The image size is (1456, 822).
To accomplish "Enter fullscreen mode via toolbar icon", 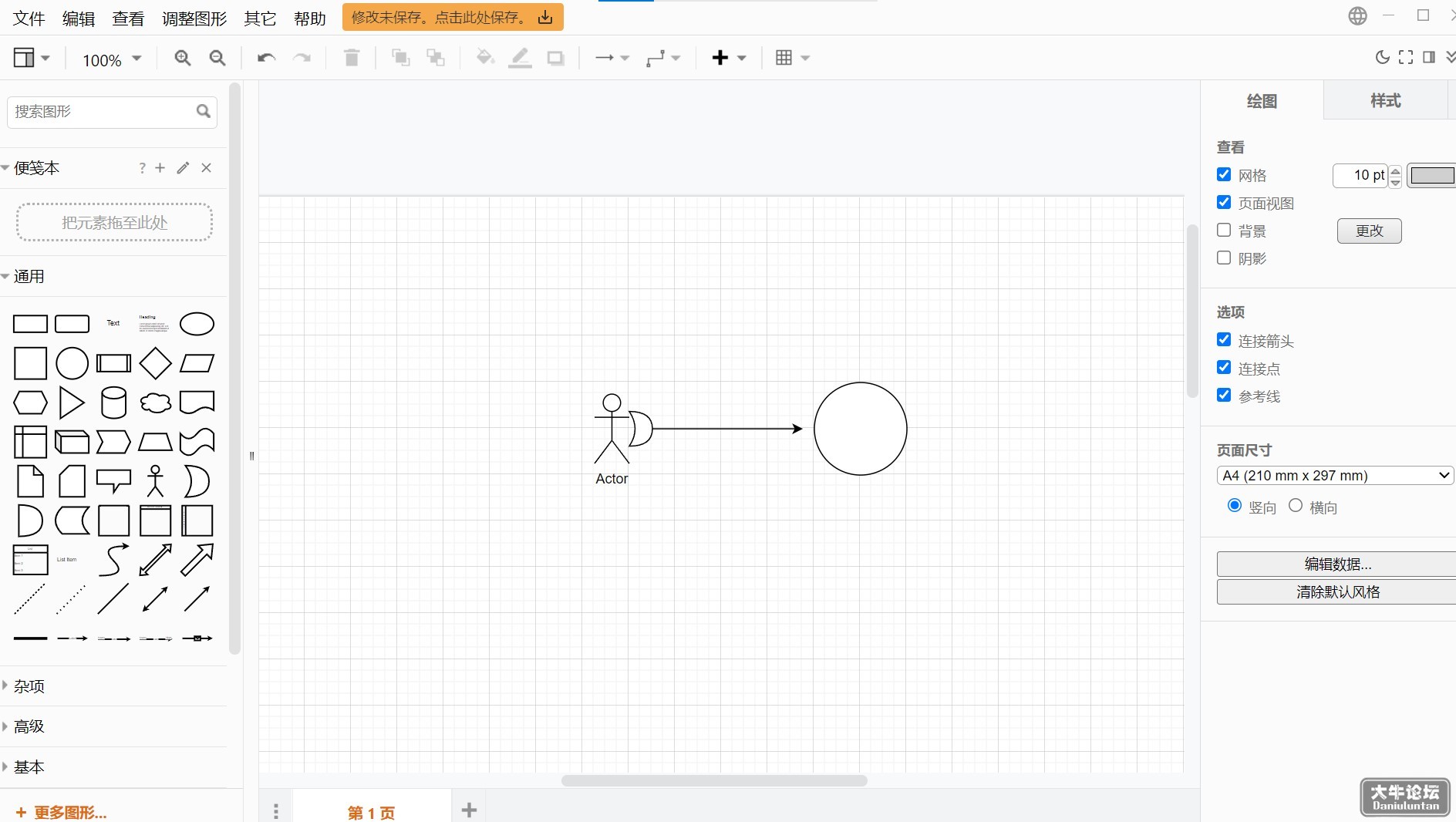I will [1406, 57].
